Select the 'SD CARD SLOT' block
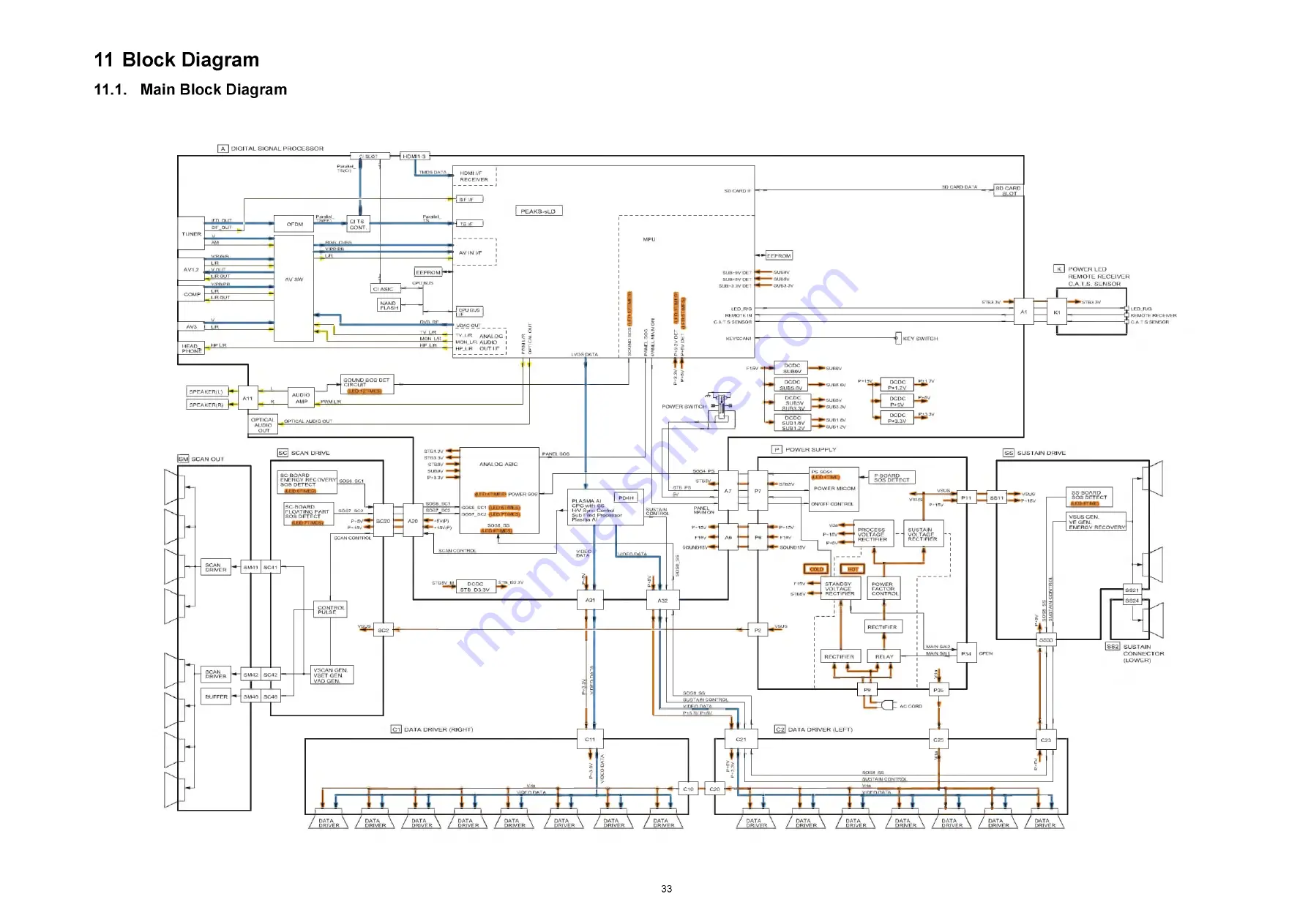The width and height of the screenshot is (1308, 924). pos(1008,190)
